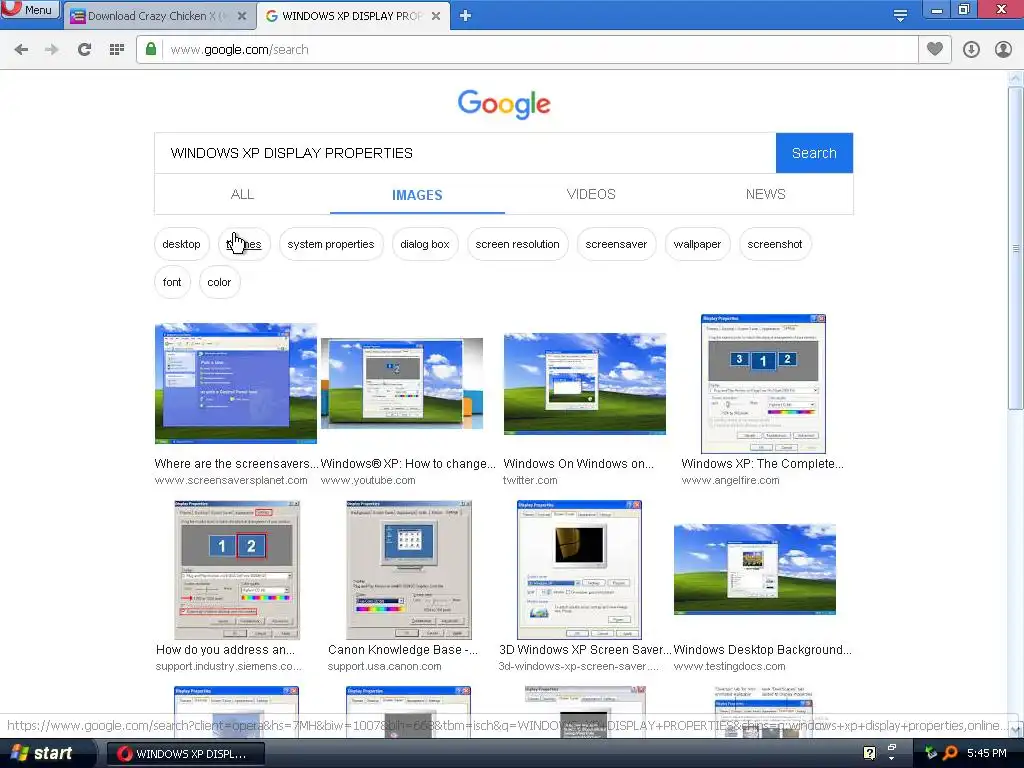Switch to the ALL results tab
This screenshot has width=1024, height=768.
point(242,194)
